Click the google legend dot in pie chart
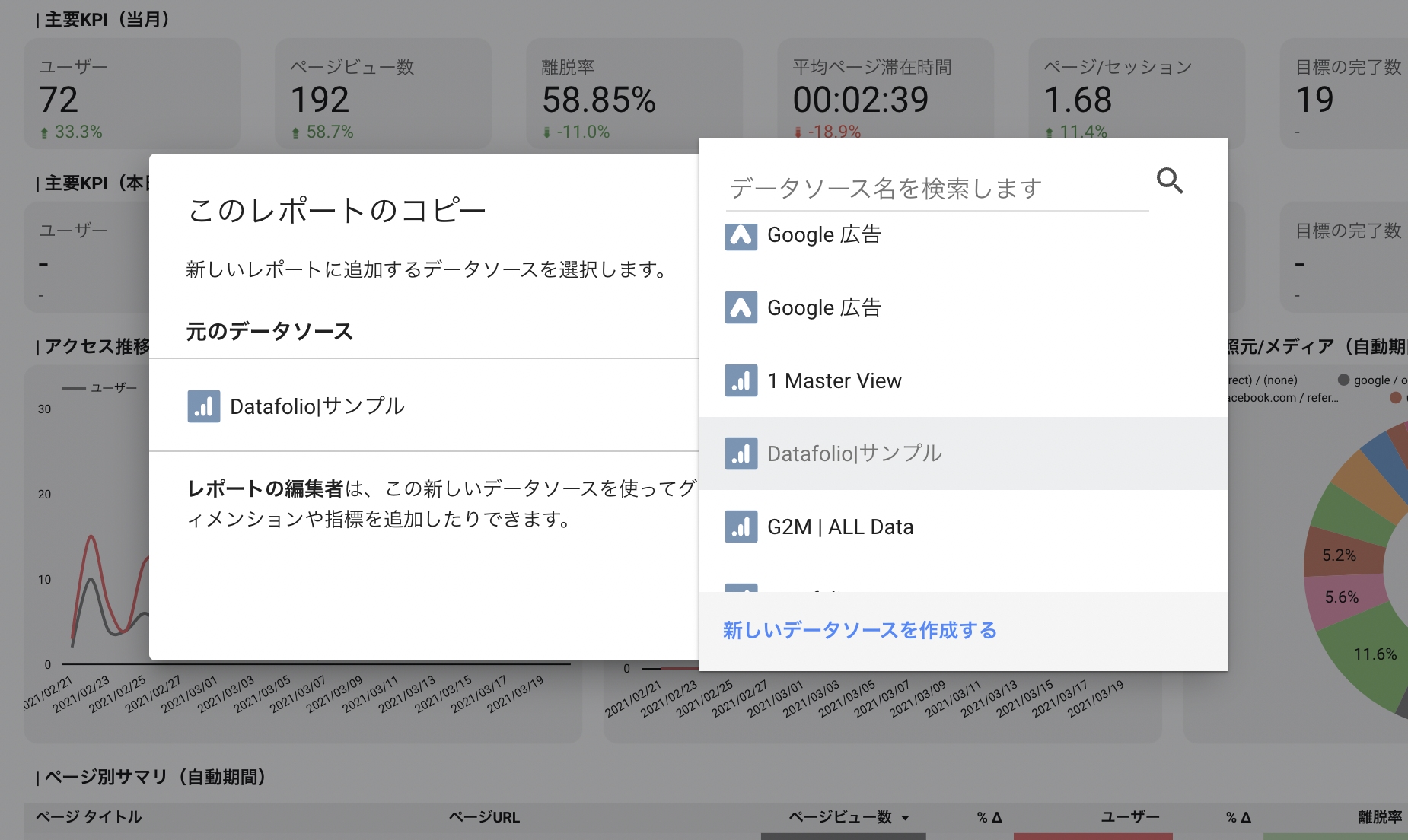Screen dimensions: 1408x840 [x=1343, y=380]
